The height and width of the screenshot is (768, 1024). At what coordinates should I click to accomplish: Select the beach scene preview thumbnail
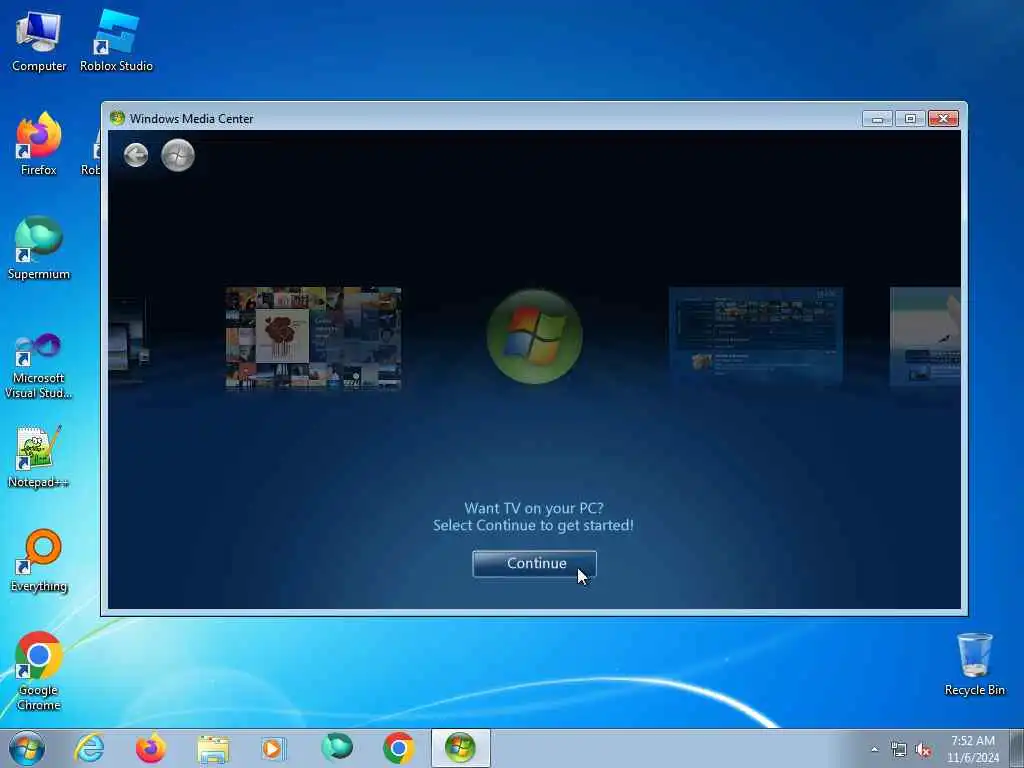point(925,336)
